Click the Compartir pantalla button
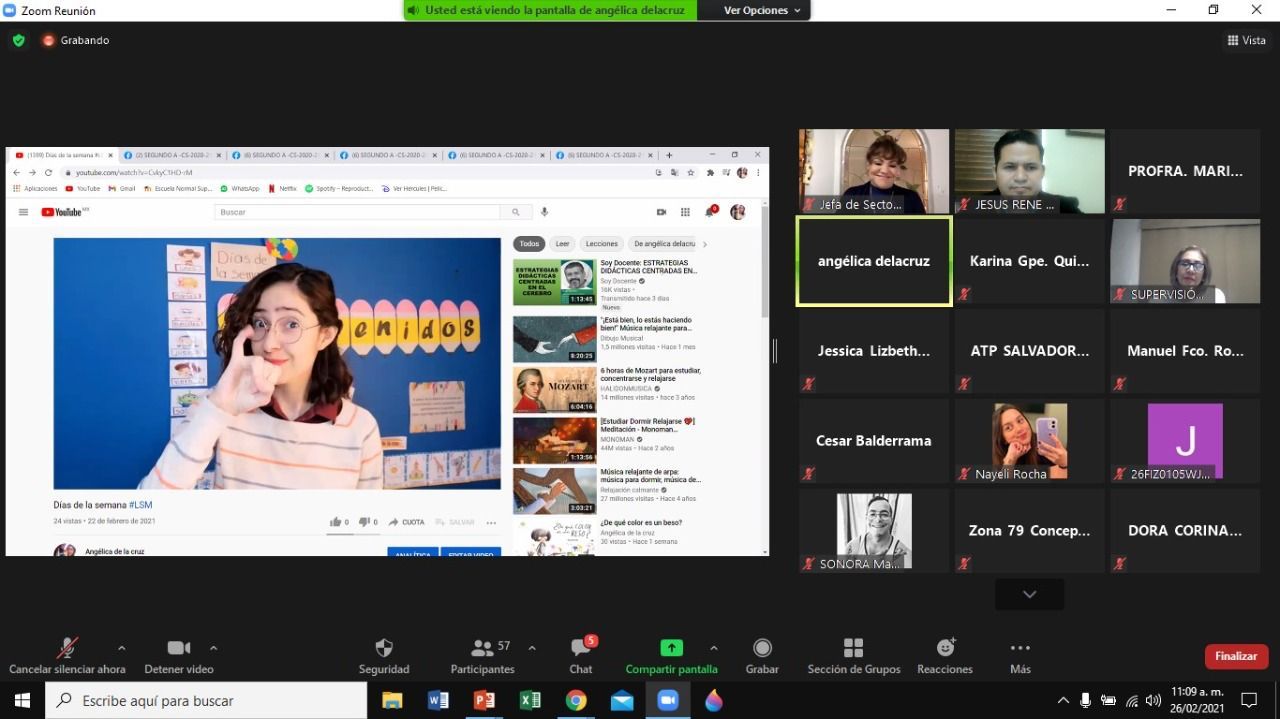Viewport: 1280px width, 719px height. click(x=671, y=649)
